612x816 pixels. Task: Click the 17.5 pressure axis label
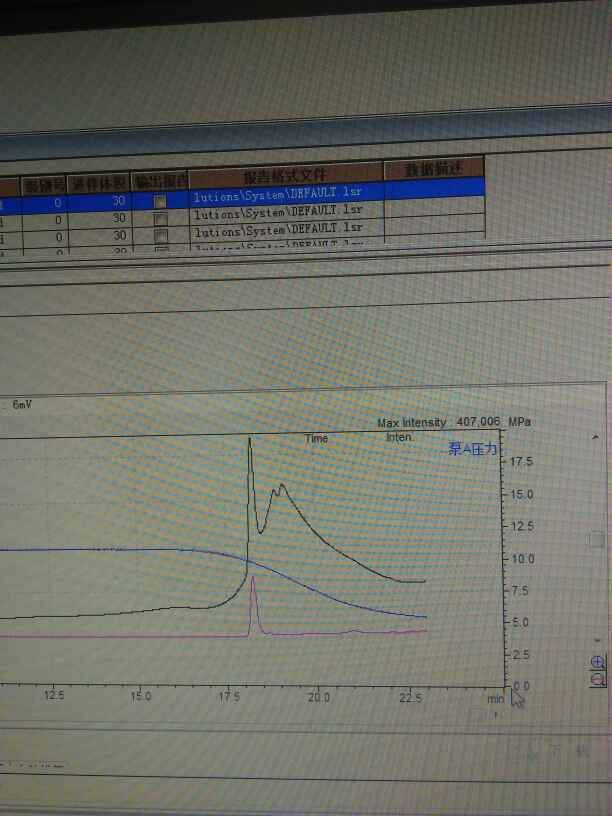click(x=522, y=462)
